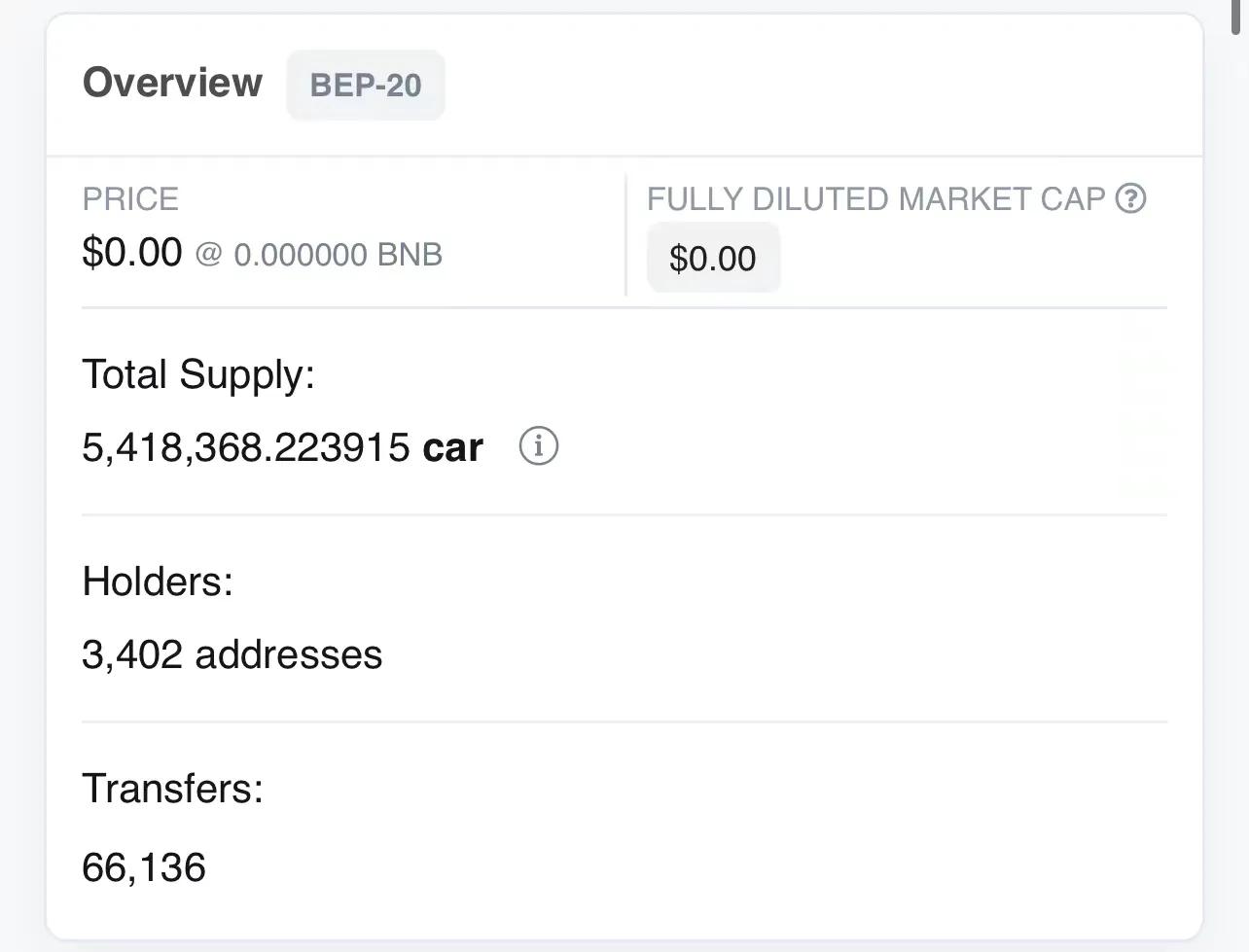Click the Total Supply info icon
The image size is (1249, 952).
(538, 446)
